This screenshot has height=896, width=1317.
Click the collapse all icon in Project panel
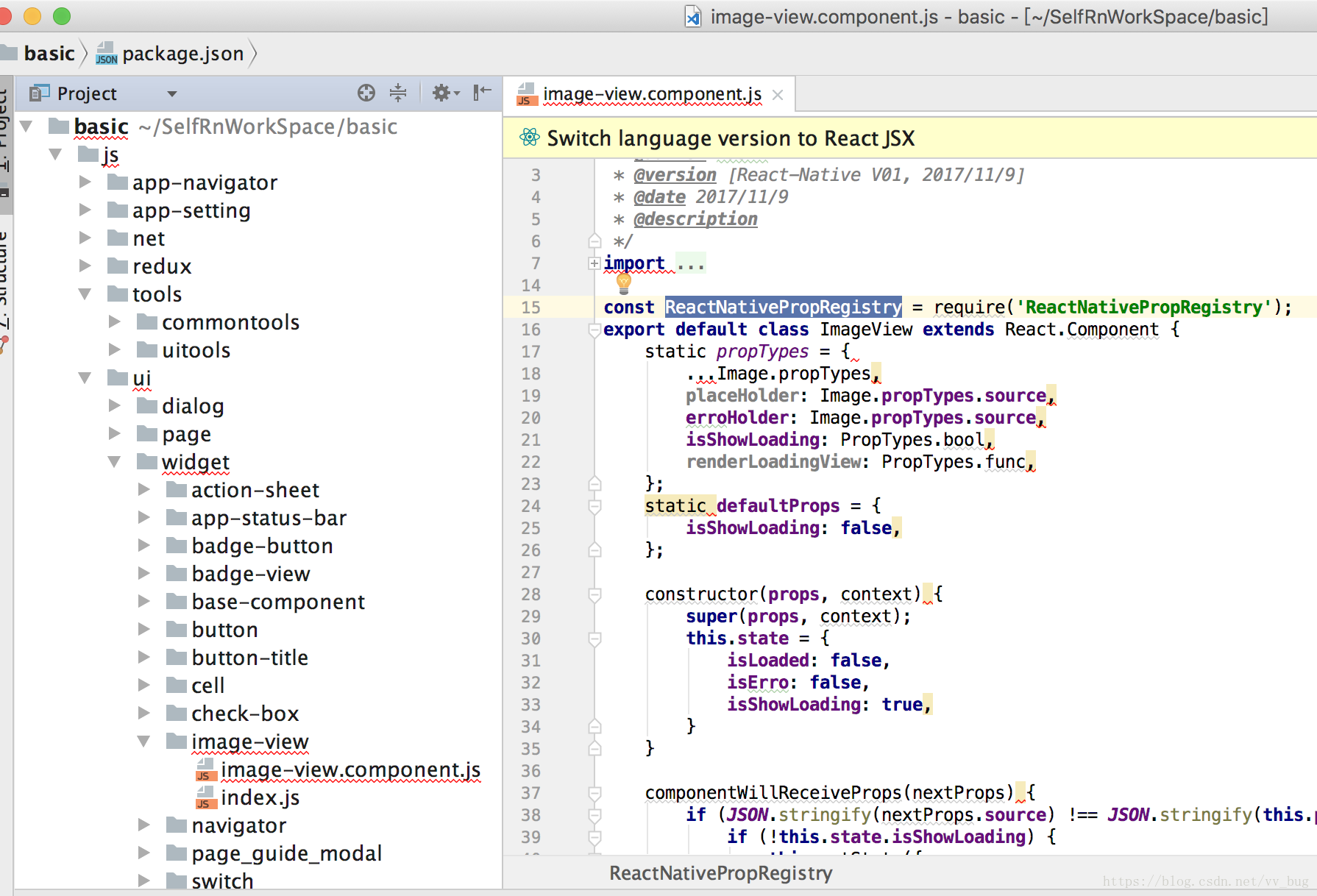tap(398, 93)
